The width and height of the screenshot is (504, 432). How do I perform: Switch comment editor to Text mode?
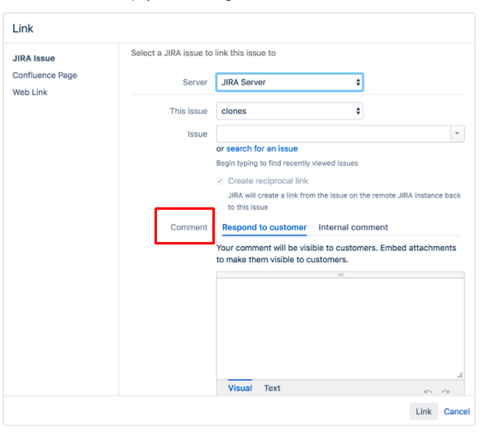point(272,388)
